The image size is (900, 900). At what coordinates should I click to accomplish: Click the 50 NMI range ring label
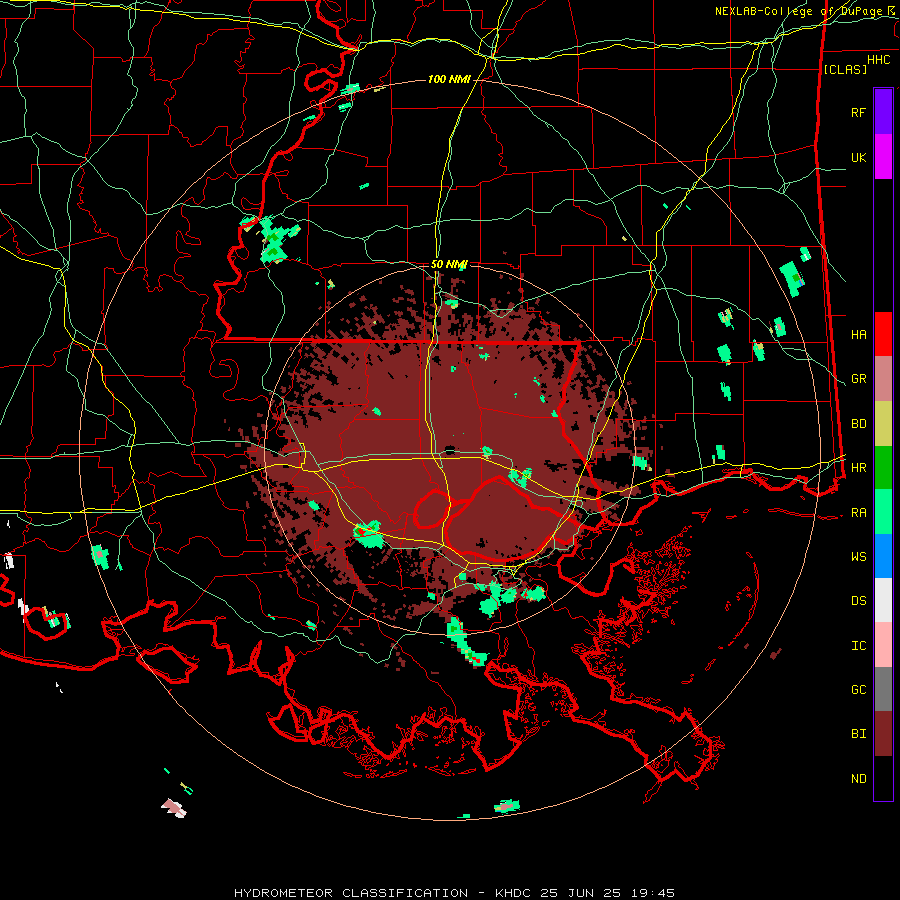(x=449, y=264)
